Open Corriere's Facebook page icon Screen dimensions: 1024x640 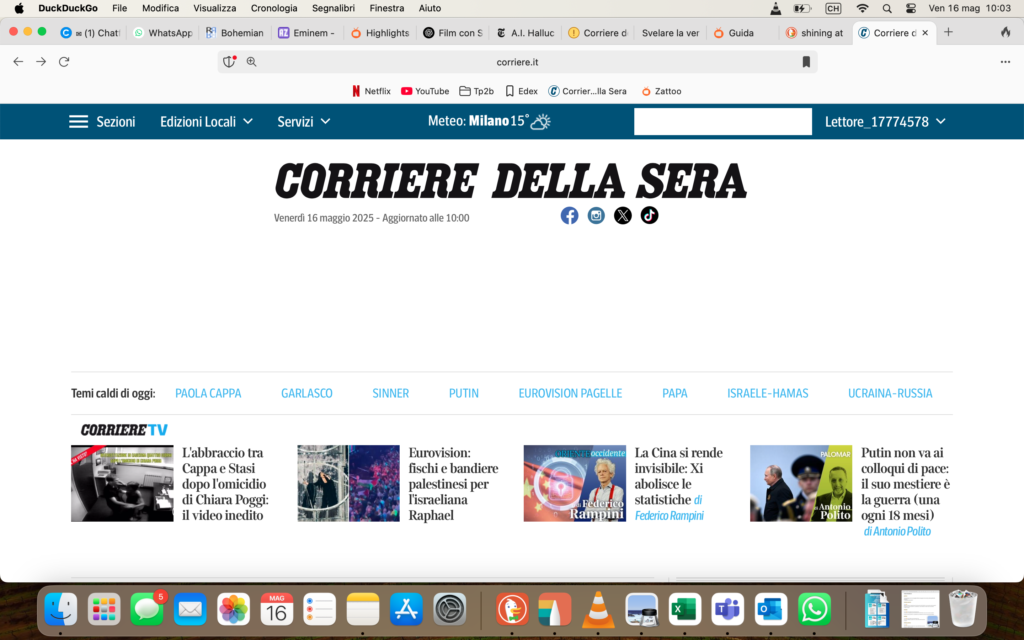click(x=569, y=215)
